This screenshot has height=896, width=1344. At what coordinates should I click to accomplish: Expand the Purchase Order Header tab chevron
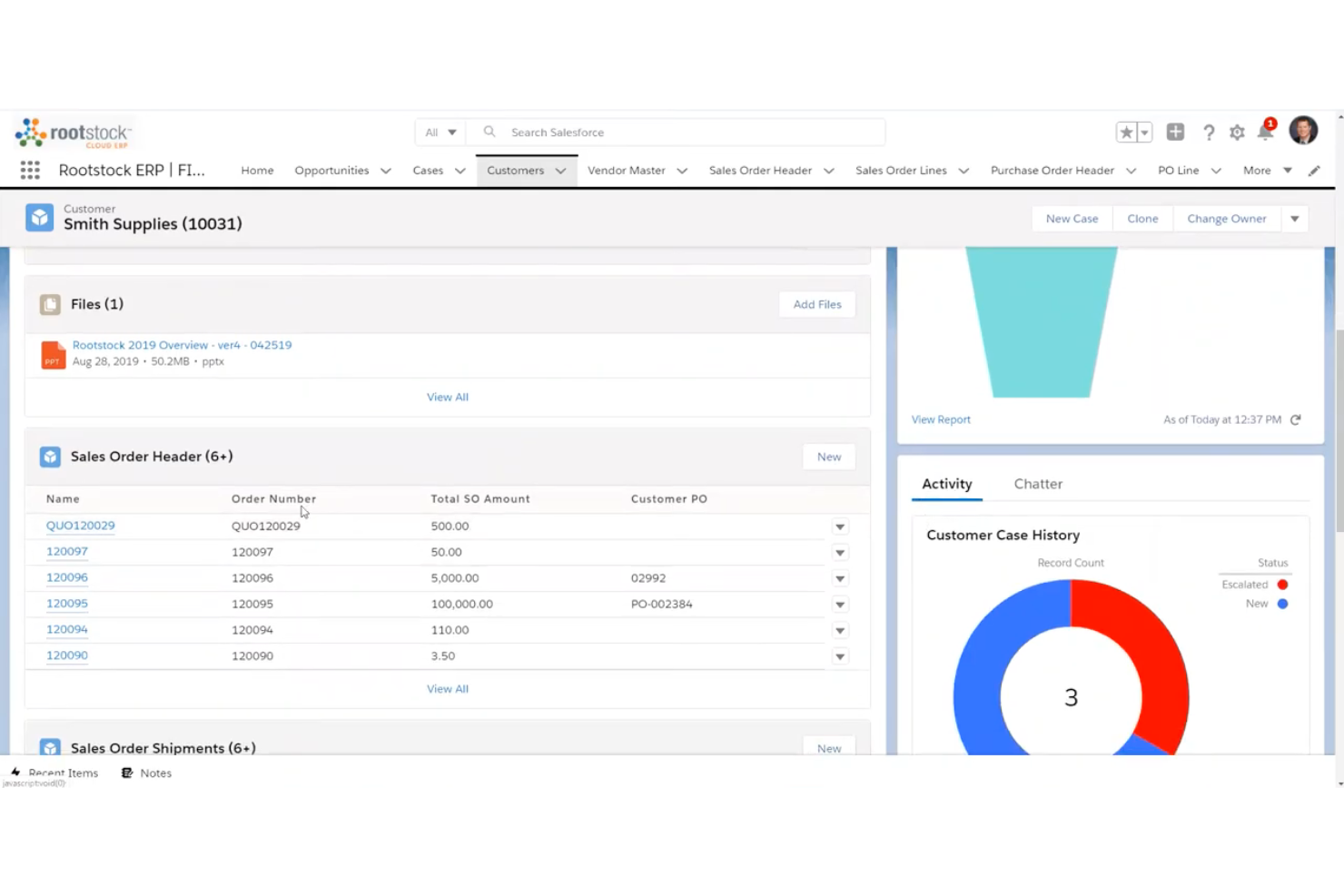pos(1132,171)
